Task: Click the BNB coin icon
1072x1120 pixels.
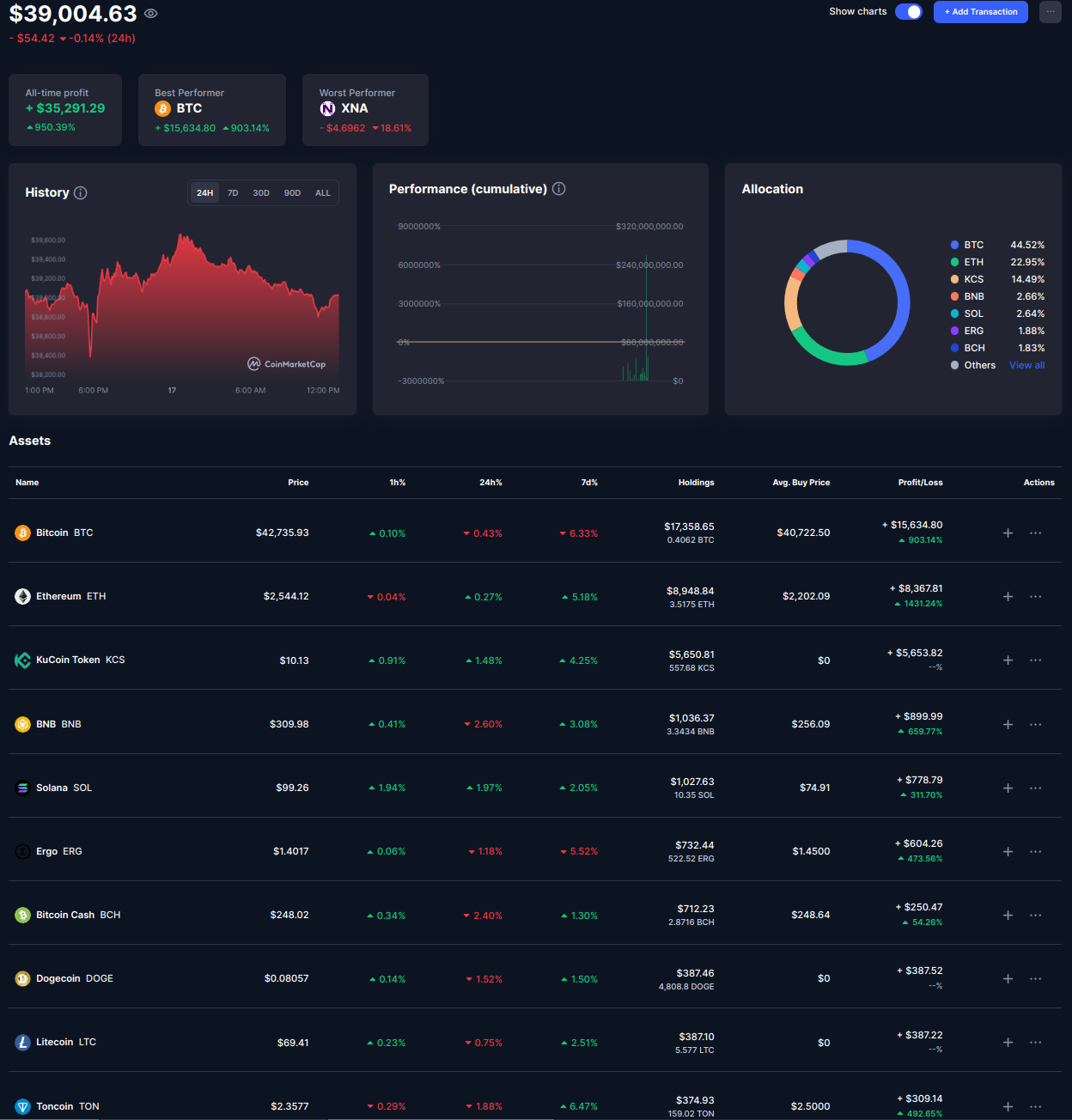Action: pos(23,724)
